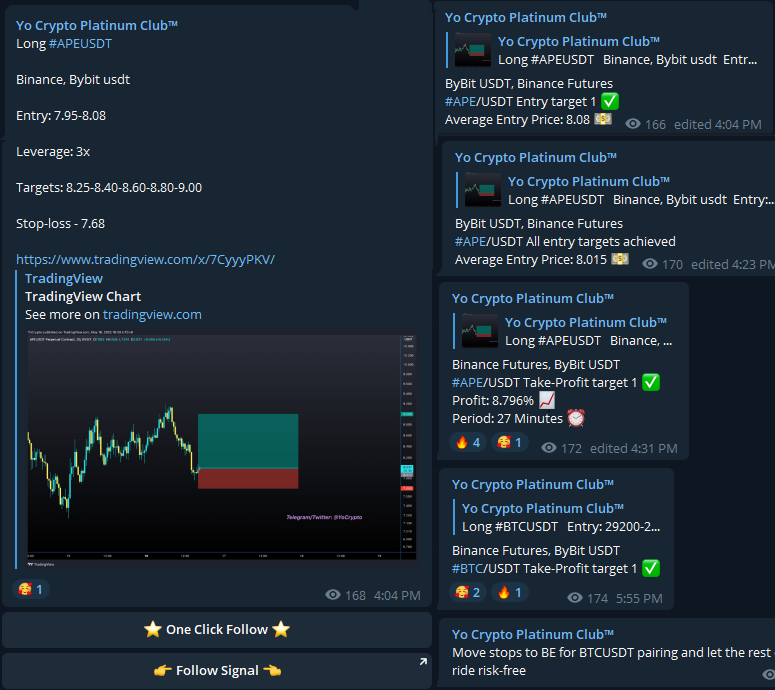Toggle fire reaction on BTC Take-Profit message
This screenshot has height=690, width=775.
tap(510, 592)
